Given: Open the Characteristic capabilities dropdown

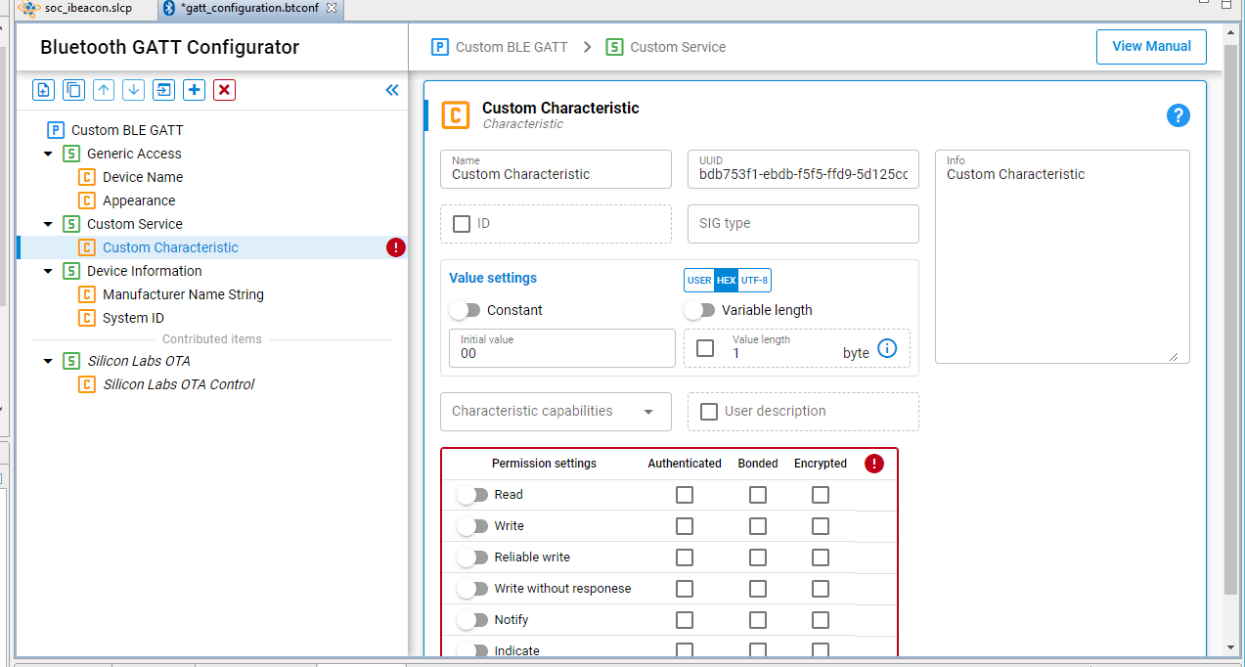Looking at the screenshot, I should 555,411.
